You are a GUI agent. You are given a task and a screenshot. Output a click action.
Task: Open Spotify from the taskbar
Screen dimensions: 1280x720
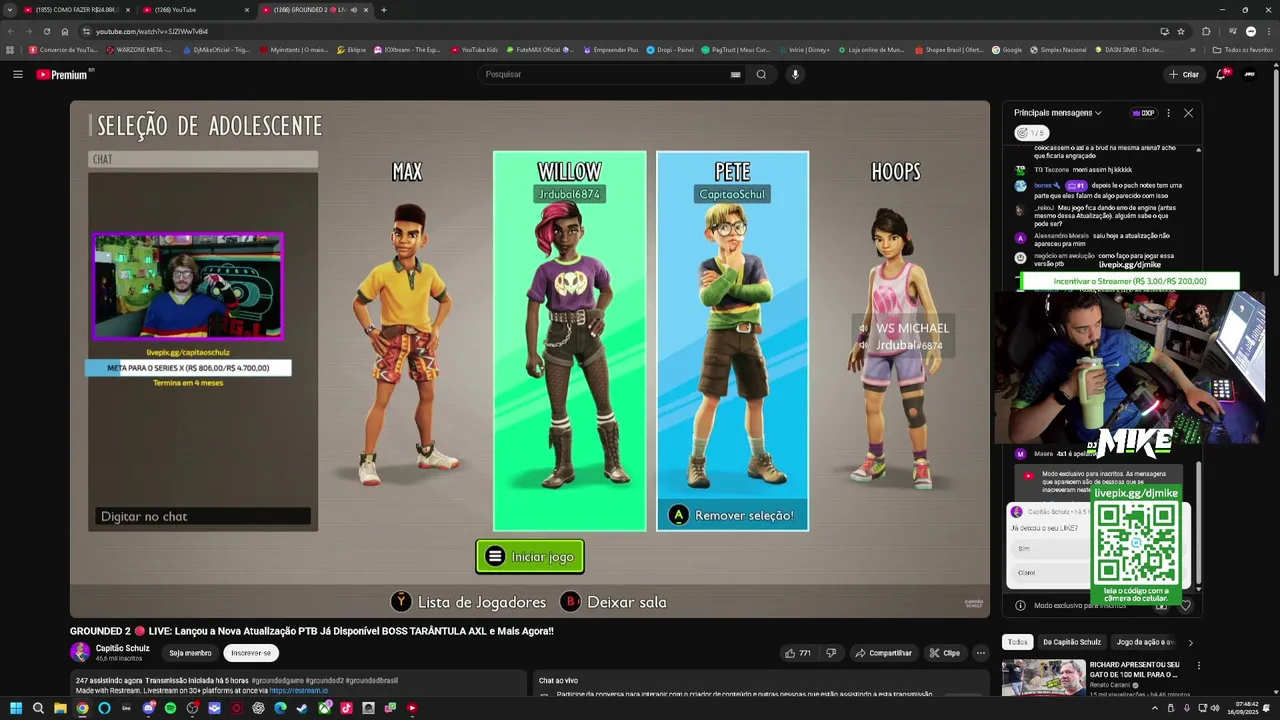(x=170, y=708)
